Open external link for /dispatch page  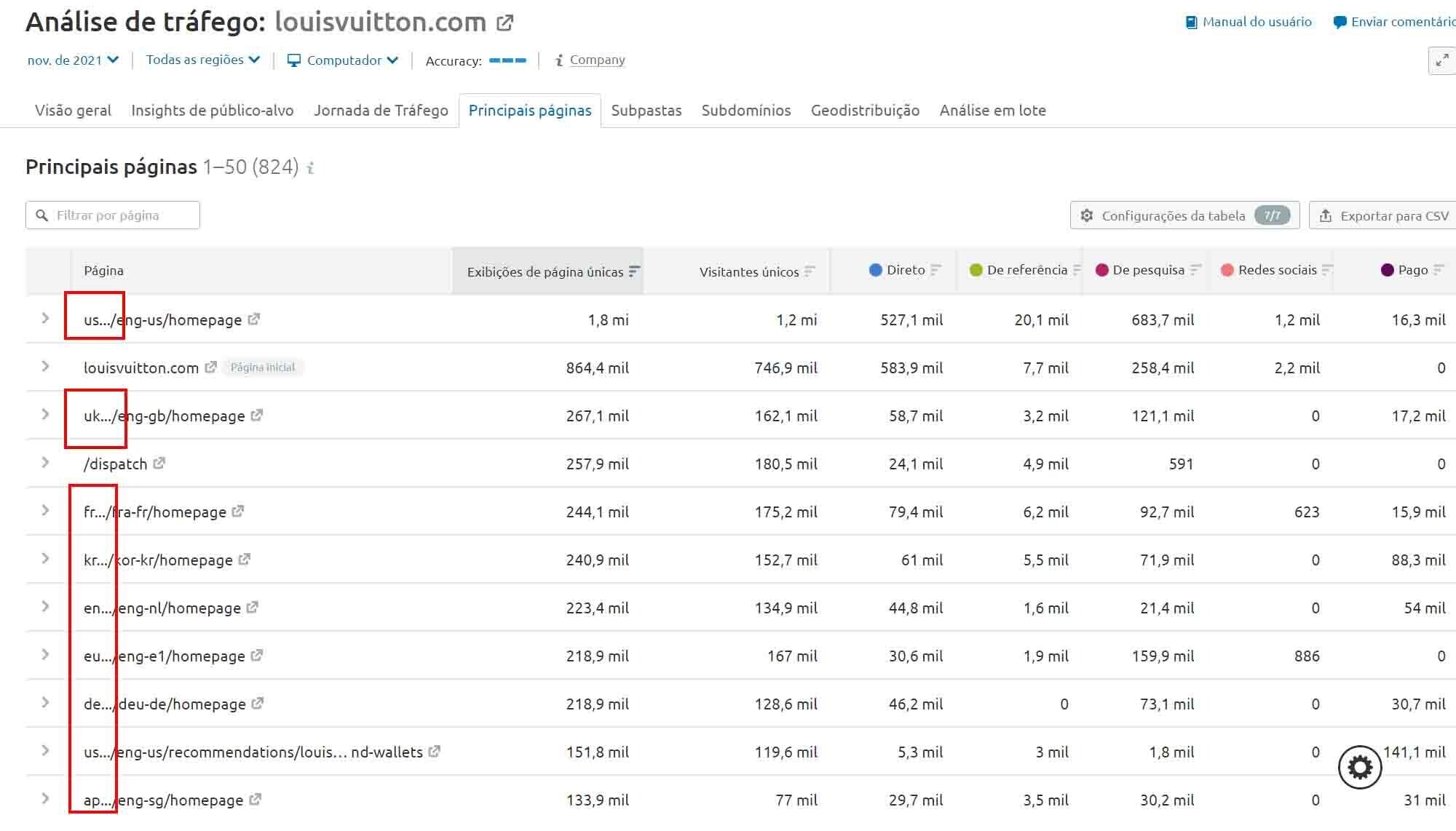[159, 464]
